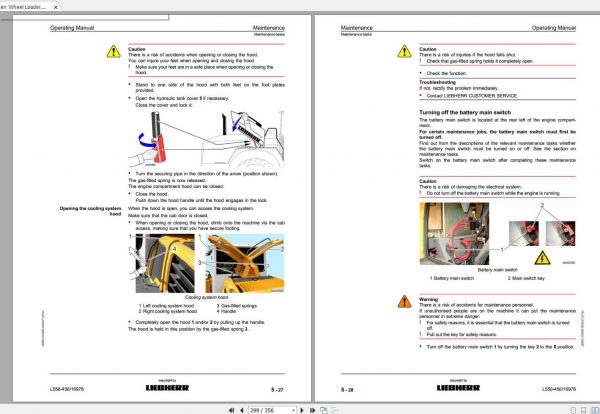Click 'Maintenance' header on right page

click(357, 28)
